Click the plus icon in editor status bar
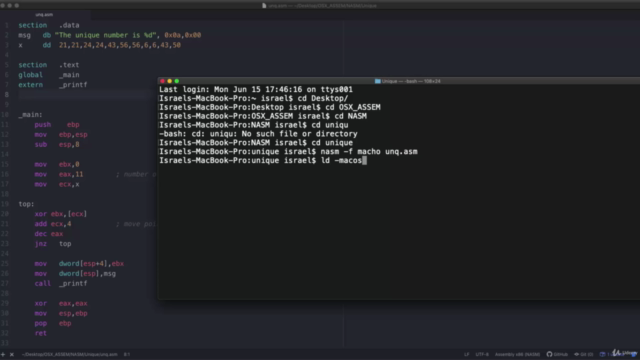Image resolution: width=640 pixels, height=360 pixels. [x=3, y=354]
